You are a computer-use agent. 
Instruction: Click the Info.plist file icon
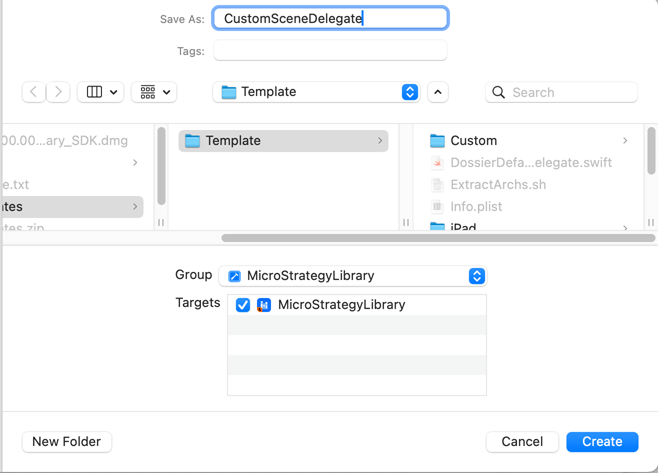point(437,206)
